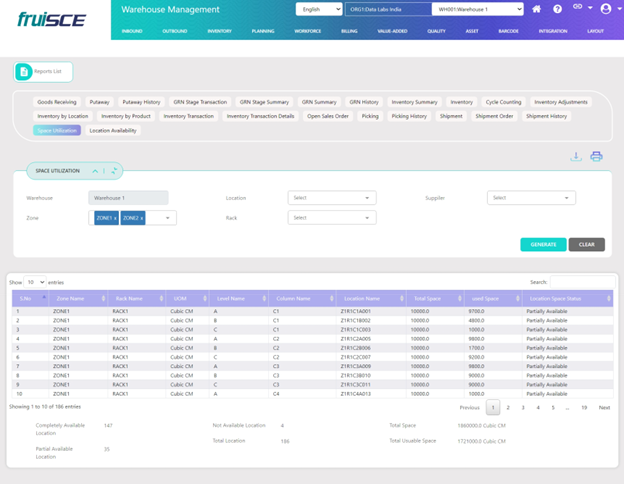Screen dimensions: 624x484
Task: Click the table Search input field
Action: pyautogui.click(x=582, y=282)
